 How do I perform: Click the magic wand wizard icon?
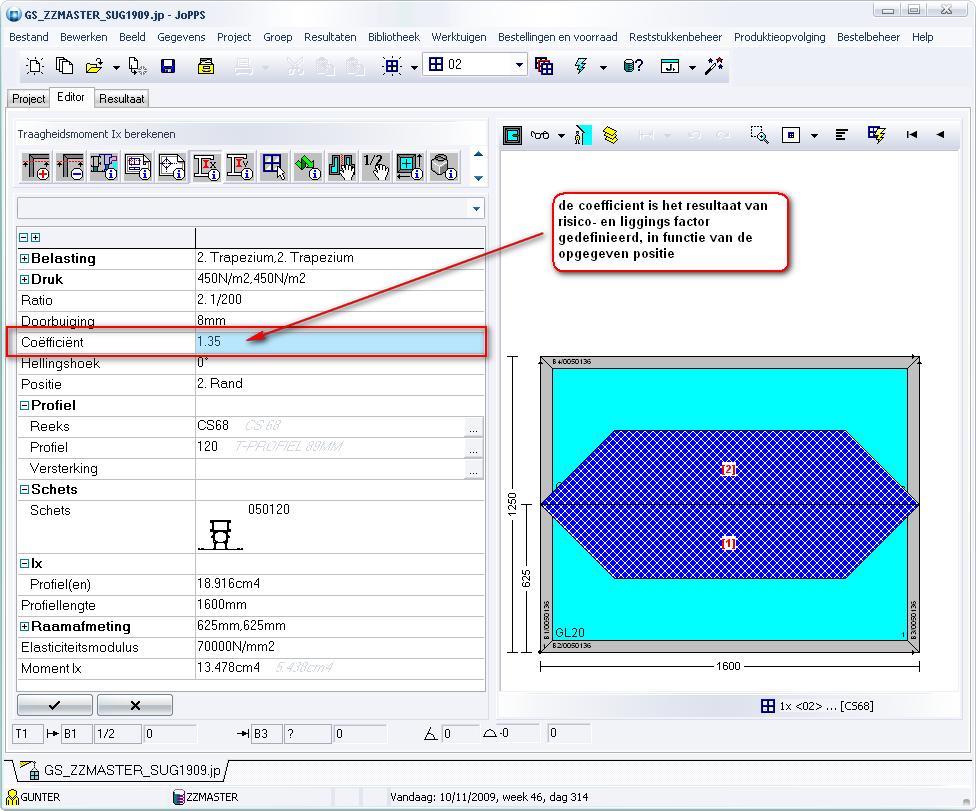point(713,66)
